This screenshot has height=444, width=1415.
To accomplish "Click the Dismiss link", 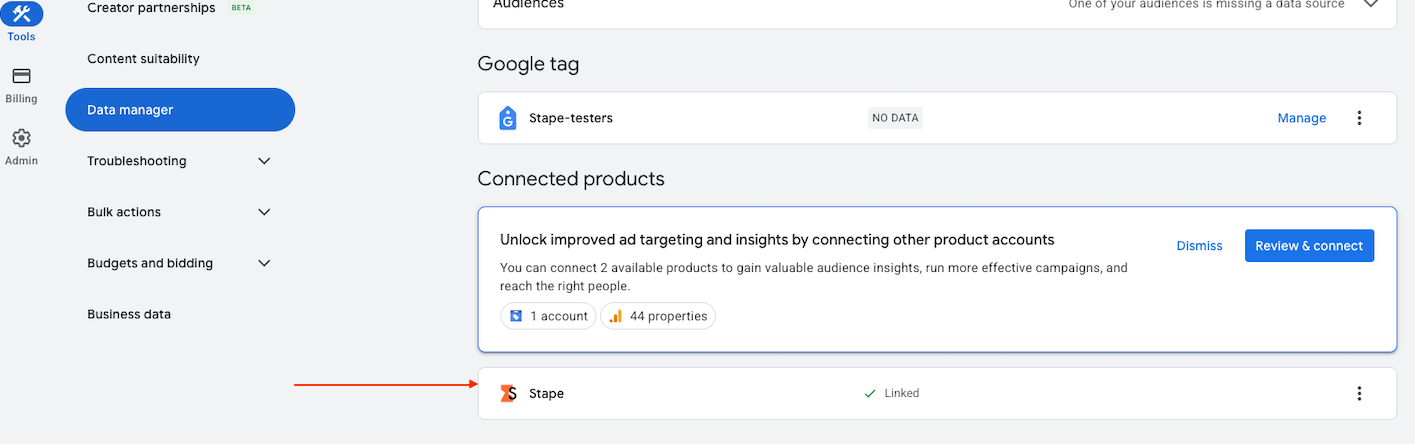I will point(1199,246).
